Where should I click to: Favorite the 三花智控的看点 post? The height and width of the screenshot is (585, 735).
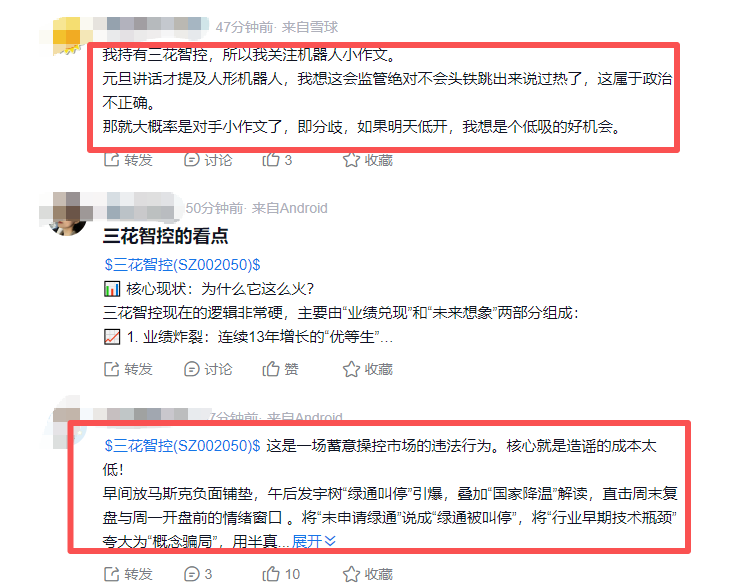pos(368,369)
